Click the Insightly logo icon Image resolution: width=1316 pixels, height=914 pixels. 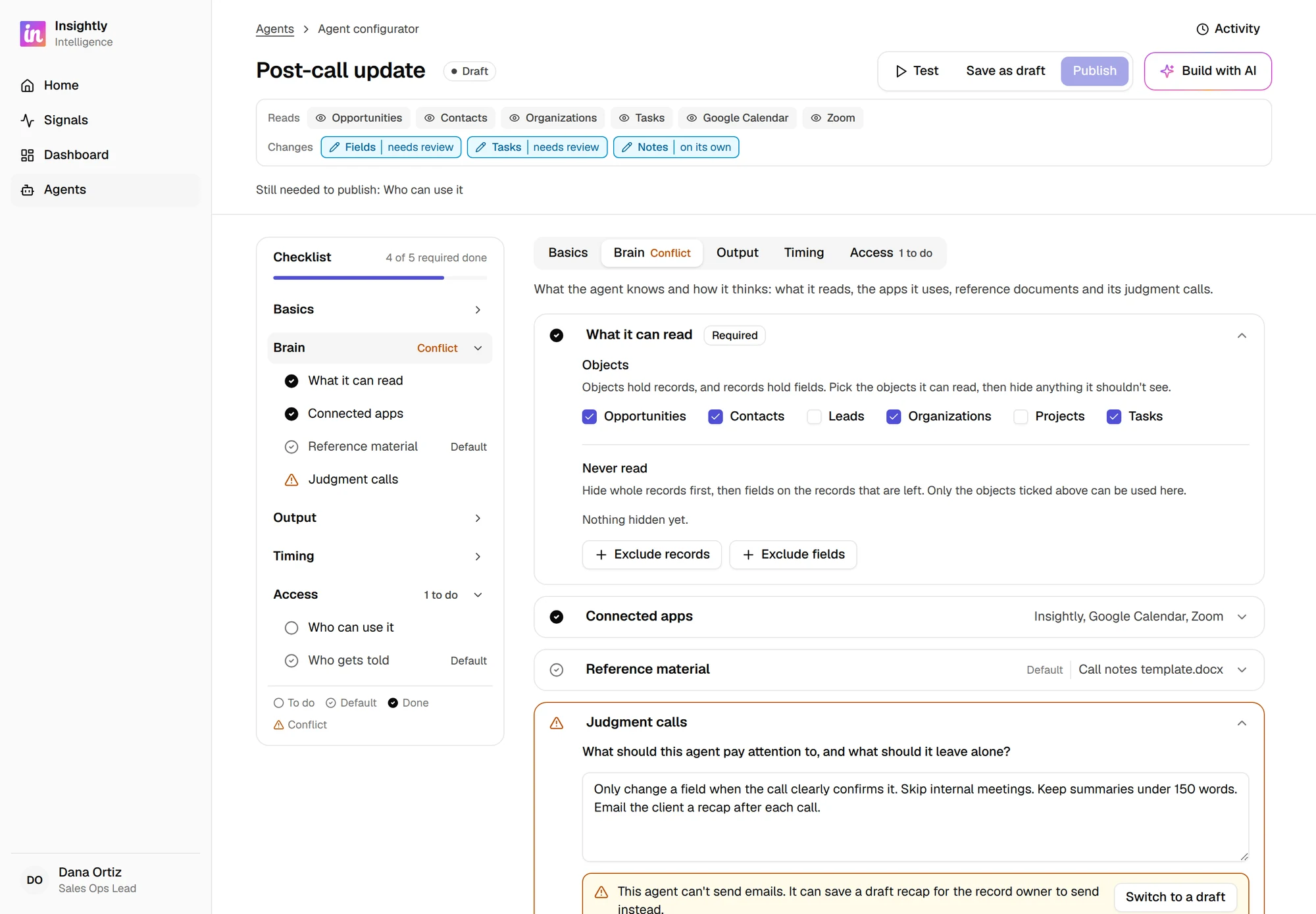[x=33, y=34]
